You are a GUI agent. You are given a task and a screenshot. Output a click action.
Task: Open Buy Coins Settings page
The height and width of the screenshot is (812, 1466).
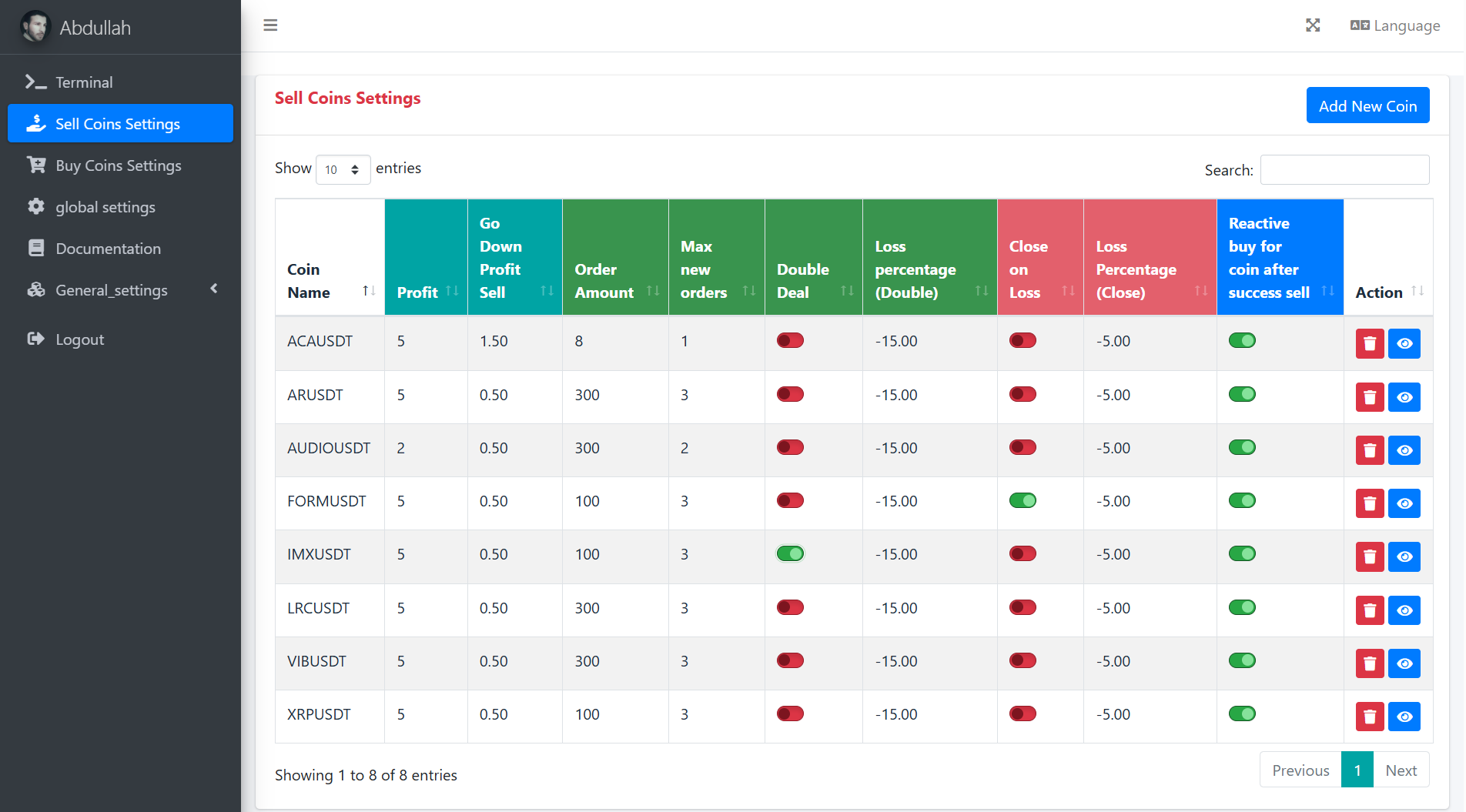(x=118, y=165)
